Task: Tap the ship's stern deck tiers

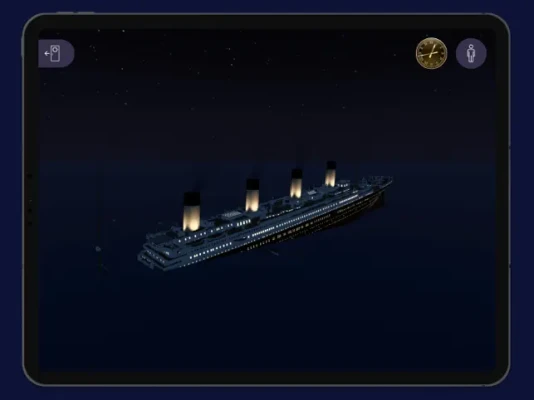Action: [x=155, y=250]
